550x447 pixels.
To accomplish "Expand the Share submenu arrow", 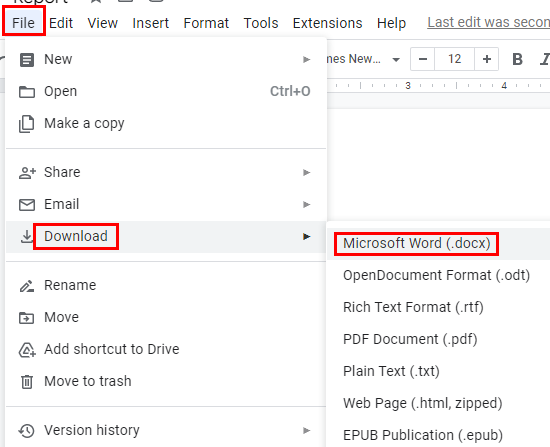I will click(x=307, y=173).
